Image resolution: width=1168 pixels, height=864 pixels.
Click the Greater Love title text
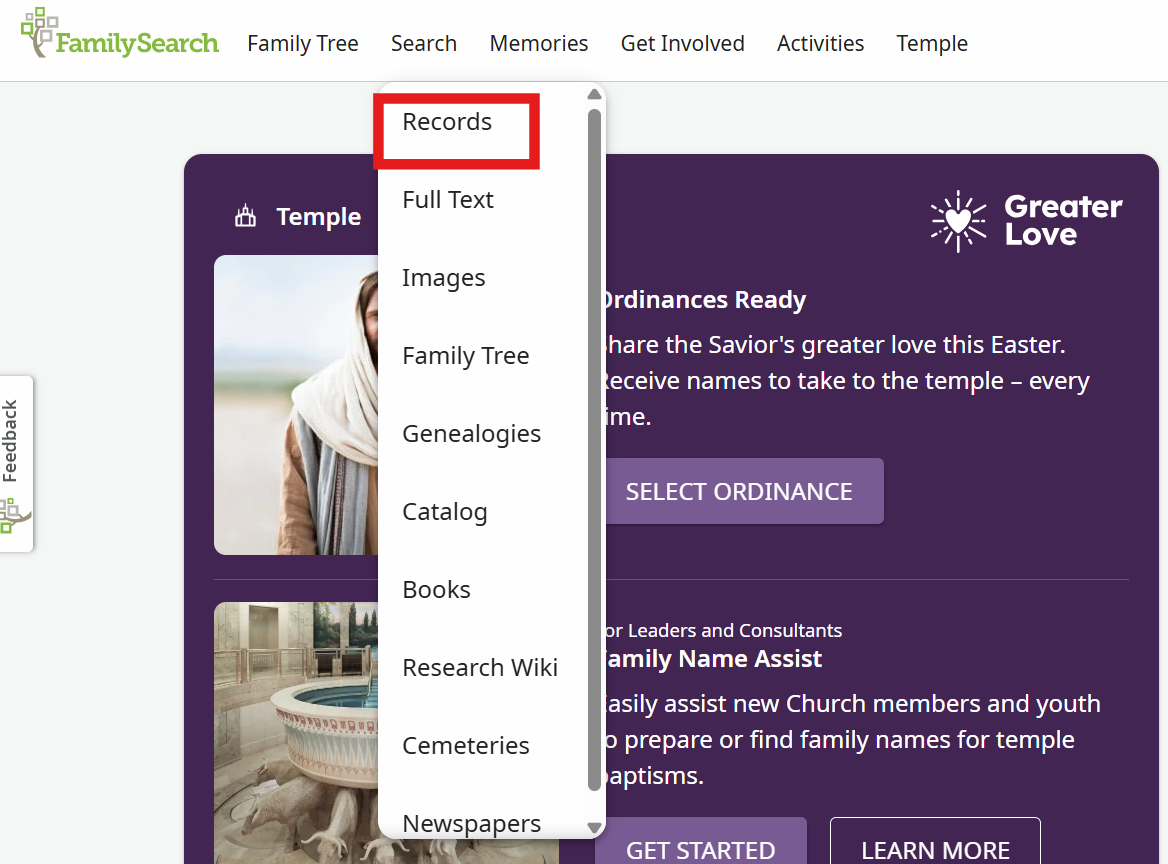tap(1063, 220)
